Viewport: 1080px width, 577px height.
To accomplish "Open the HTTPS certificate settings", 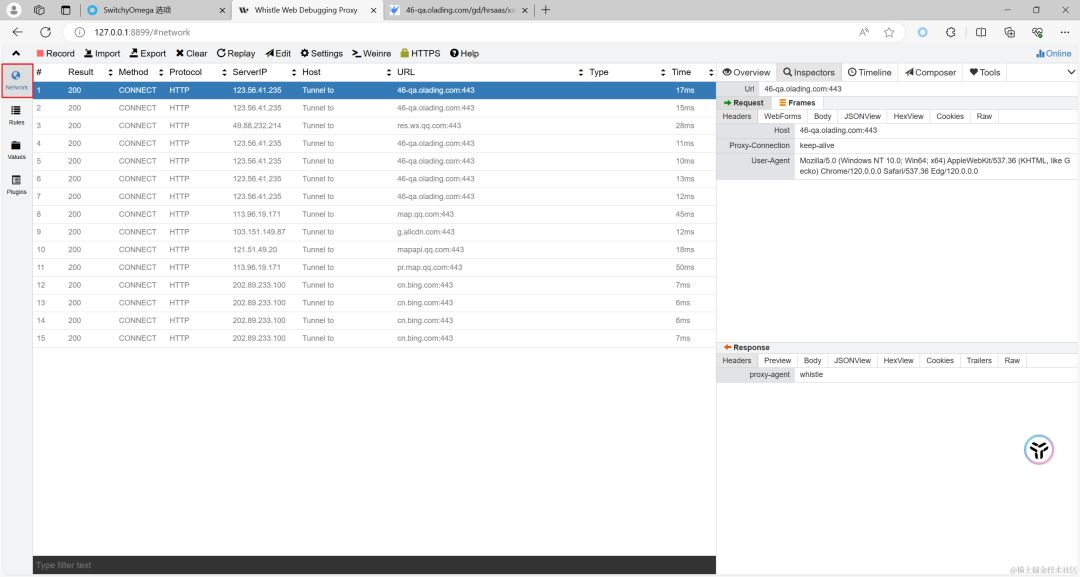I will tap(420, 53).
